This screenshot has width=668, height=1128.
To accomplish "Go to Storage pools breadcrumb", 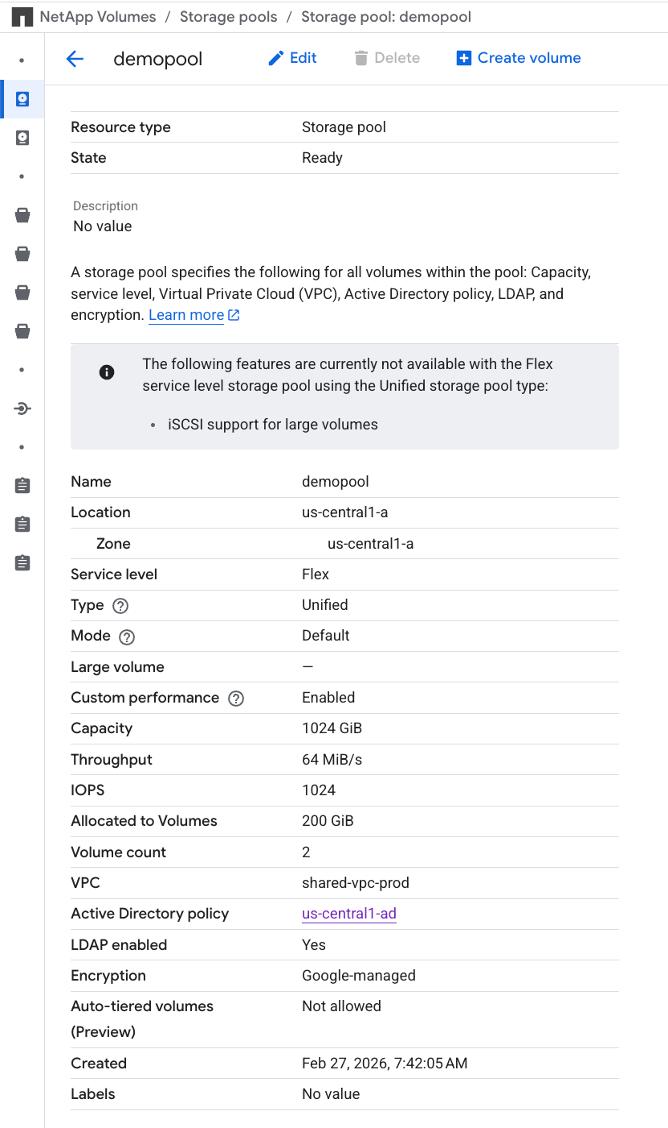I will 228,17.
